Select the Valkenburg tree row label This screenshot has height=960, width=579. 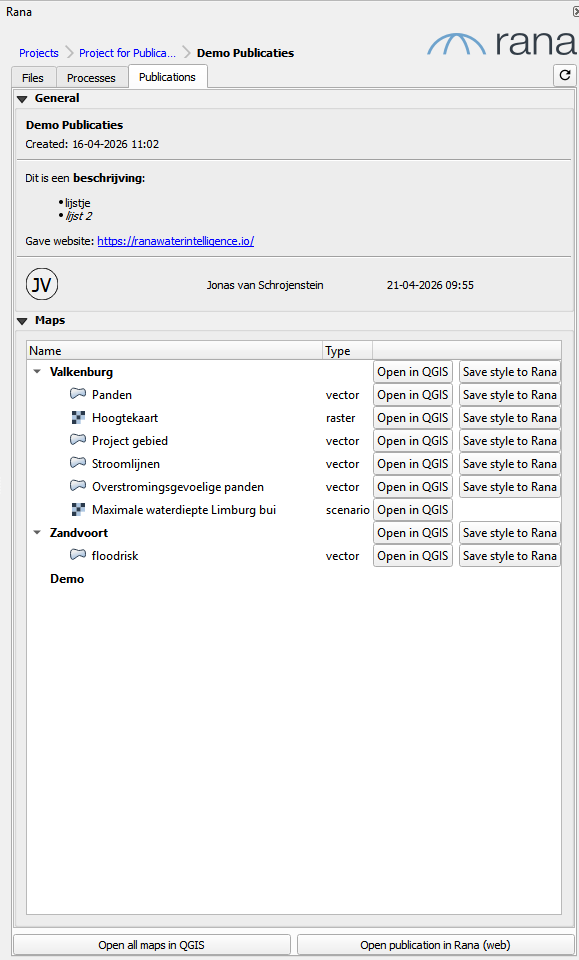(81, 372)
